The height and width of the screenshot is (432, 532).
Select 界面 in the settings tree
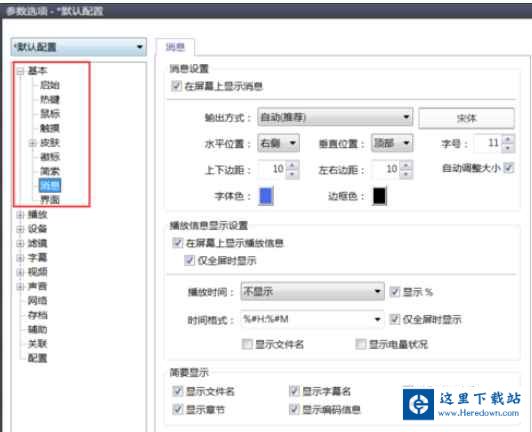(50, 200)
